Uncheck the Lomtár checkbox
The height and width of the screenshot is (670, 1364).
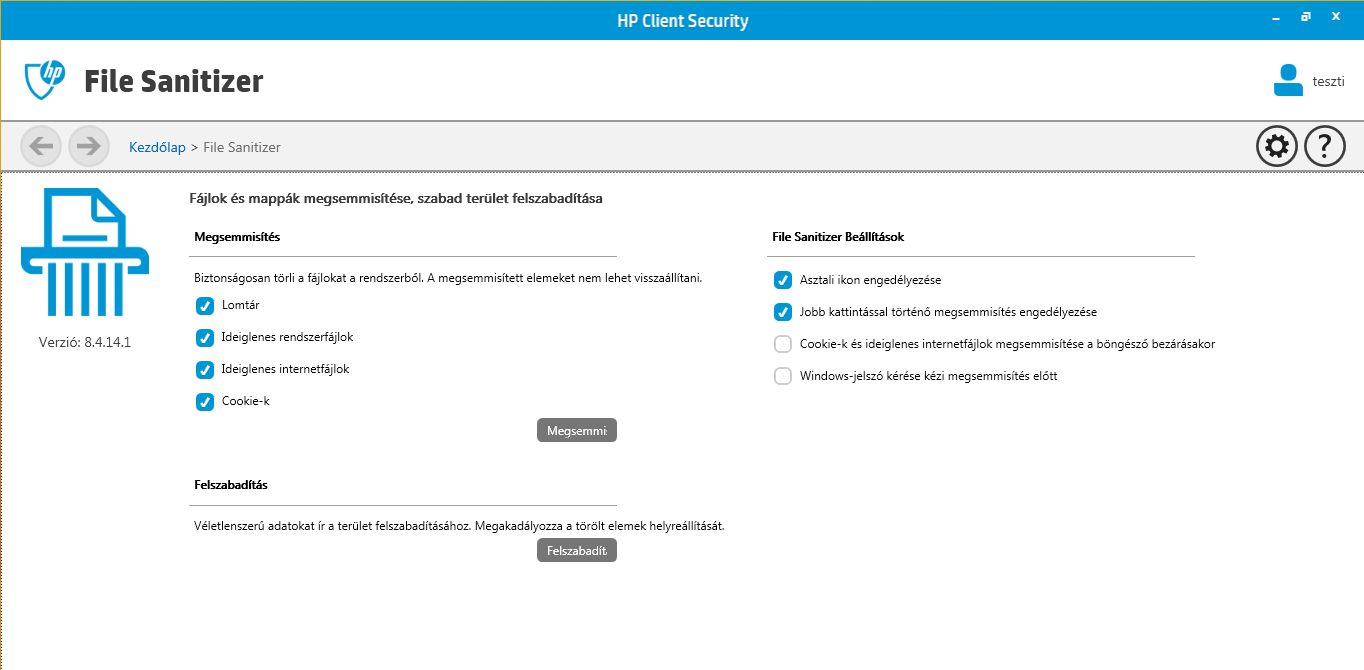pos(205,306)
